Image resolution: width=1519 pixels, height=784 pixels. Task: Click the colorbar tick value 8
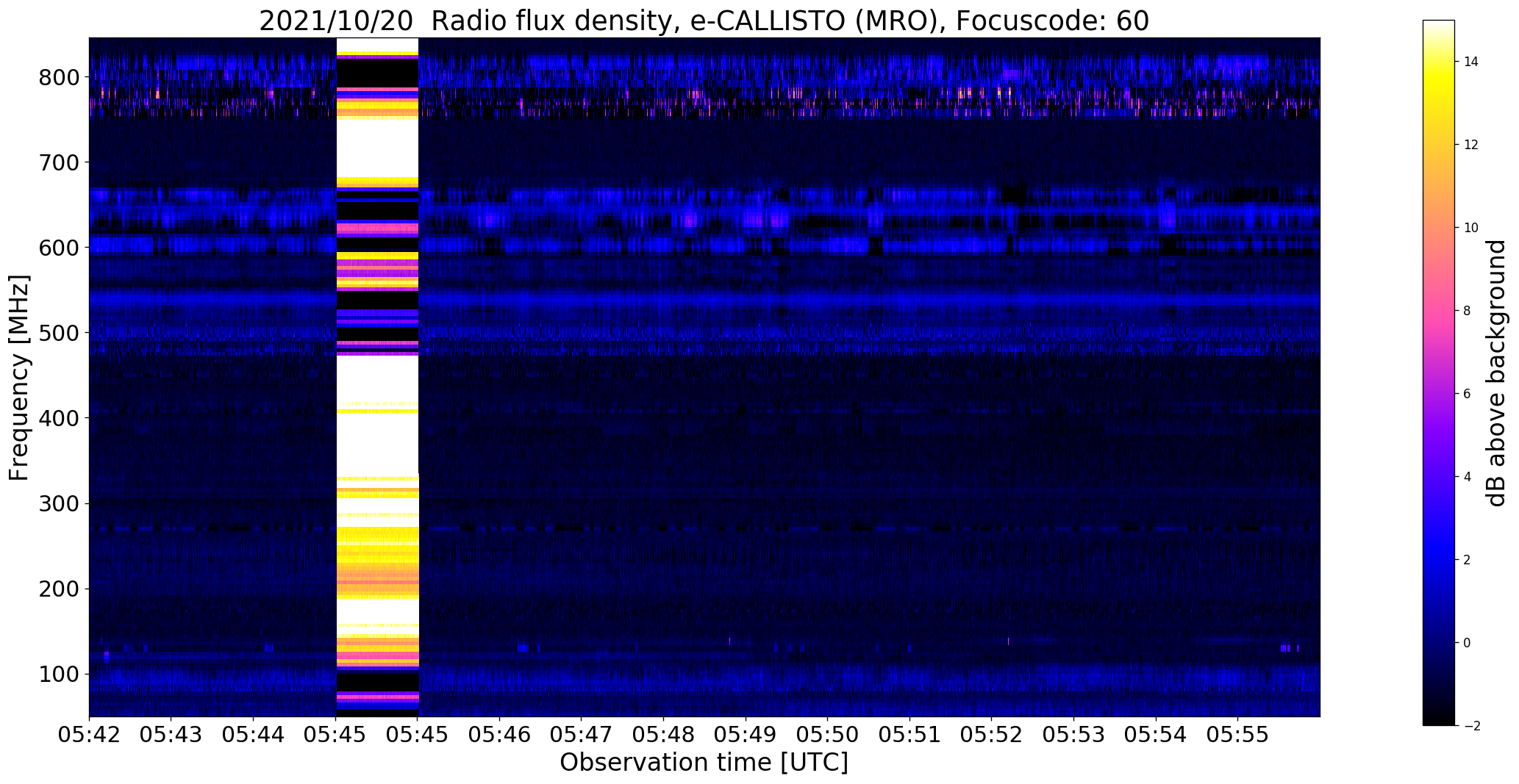1468,311
